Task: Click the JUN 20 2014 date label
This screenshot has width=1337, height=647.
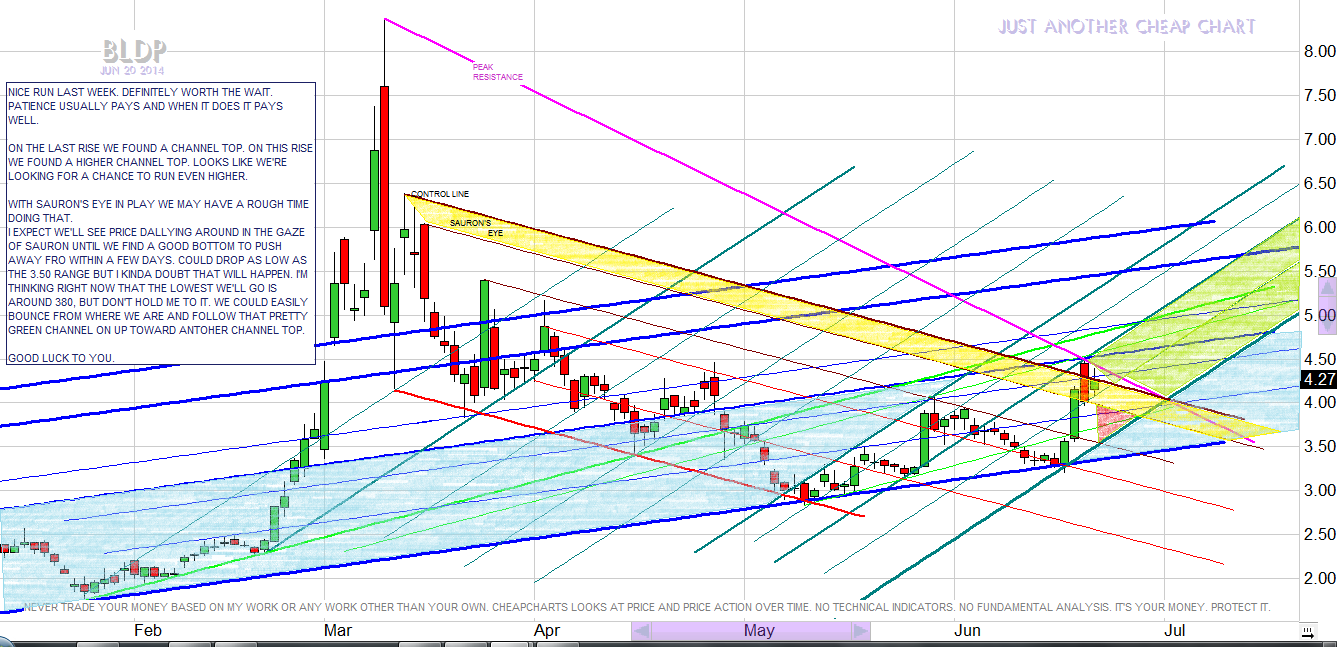Action: click(133, 71)
